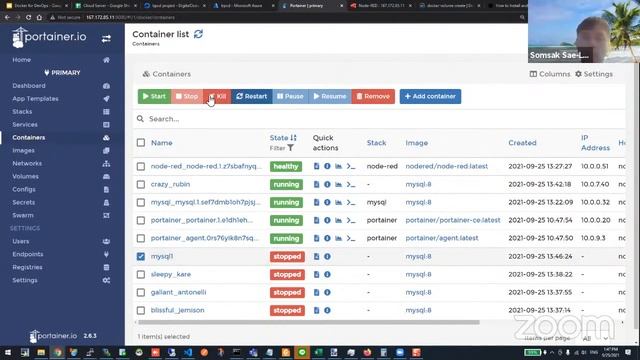Open Visual Studio Code from taskbar
This screenshot has height=360, width=640.
point(188,352)
